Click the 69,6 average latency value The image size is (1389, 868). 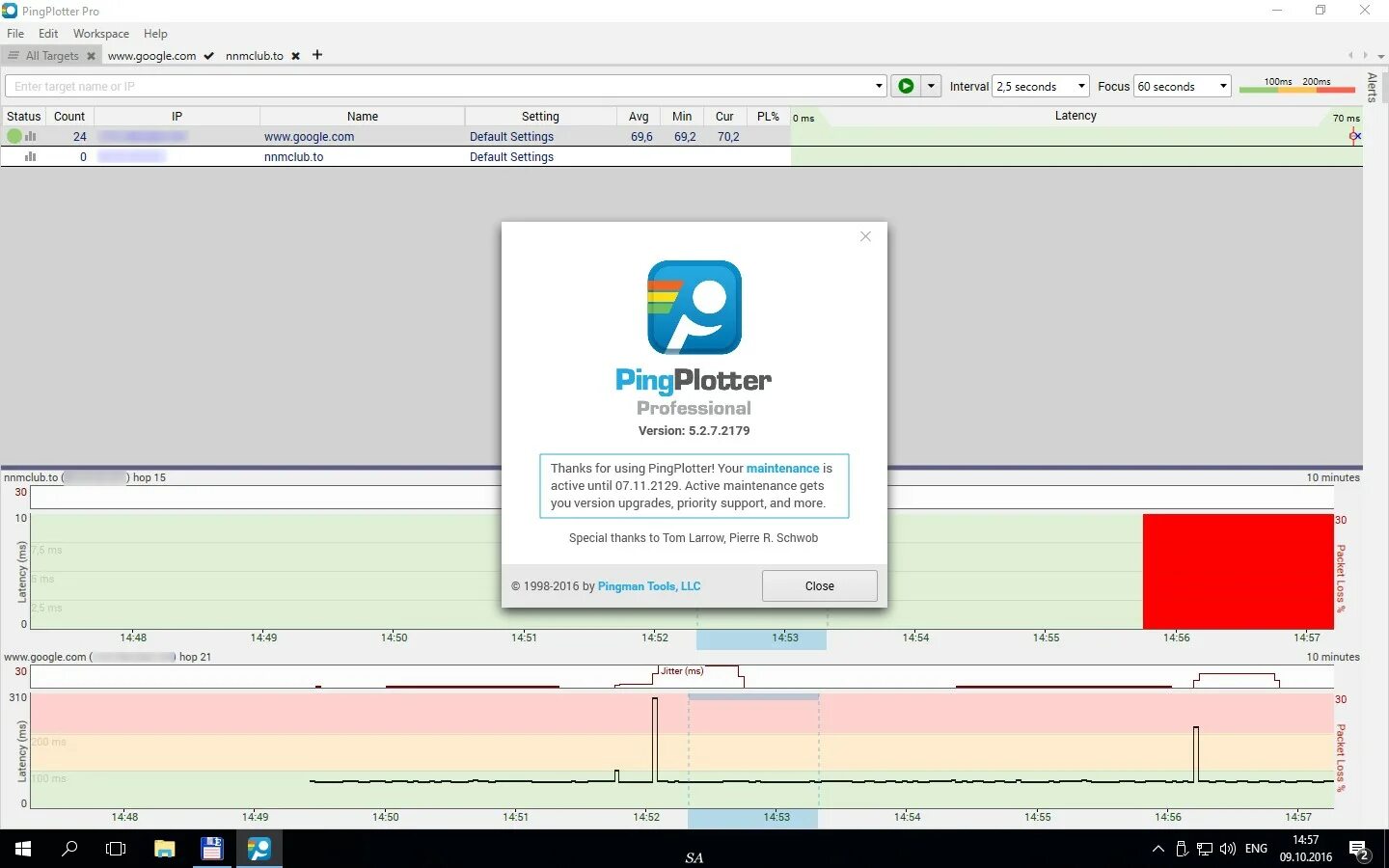tap(641, 136)
